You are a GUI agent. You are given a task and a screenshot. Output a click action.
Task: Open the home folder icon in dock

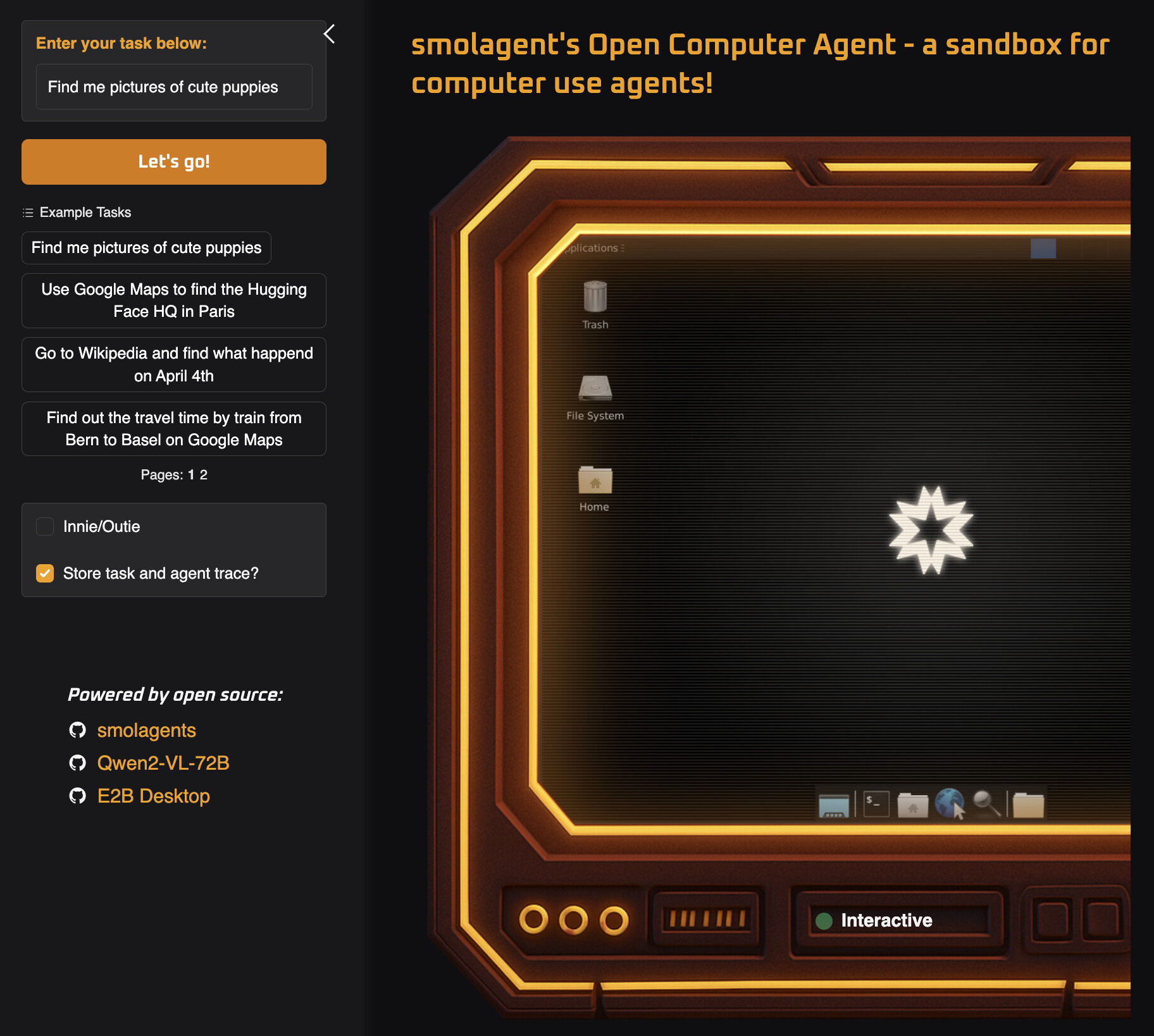pos(912,805)
